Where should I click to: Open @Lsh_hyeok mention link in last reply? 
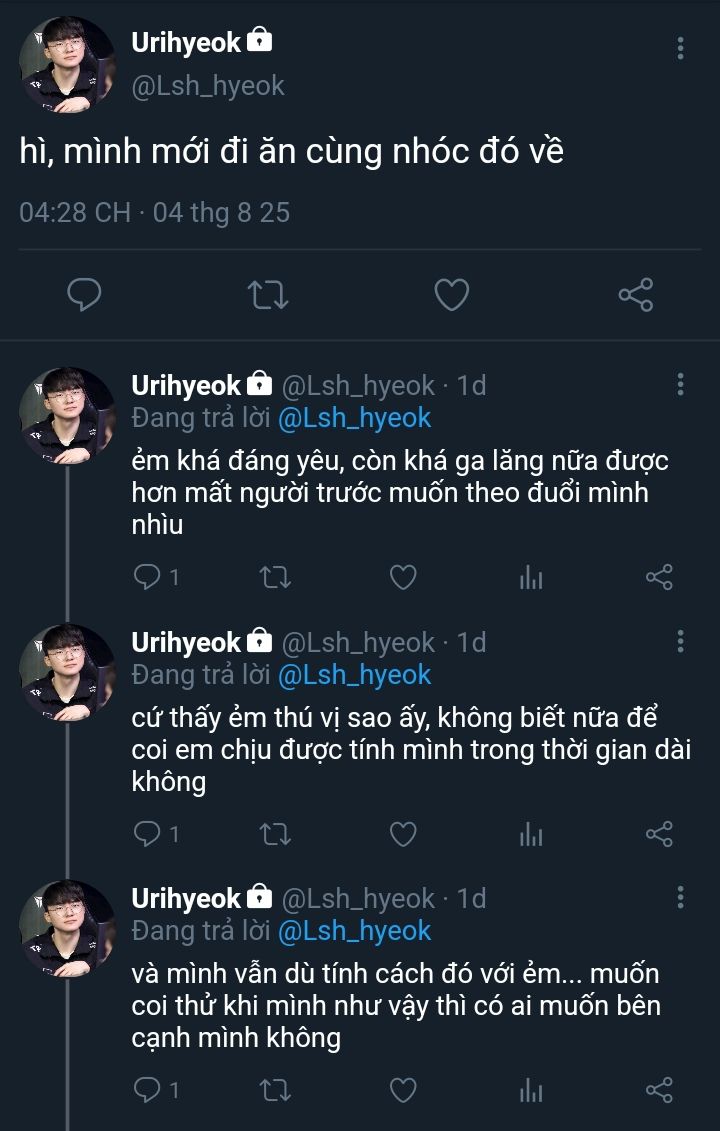(x=354, y=931)
